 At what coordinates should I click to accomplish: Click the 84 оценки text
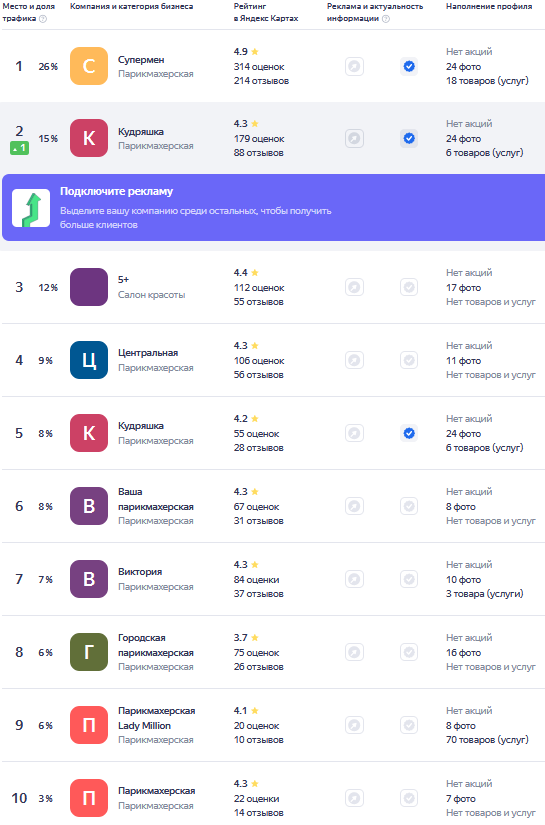pyautogui.click(x=256, y=580)
